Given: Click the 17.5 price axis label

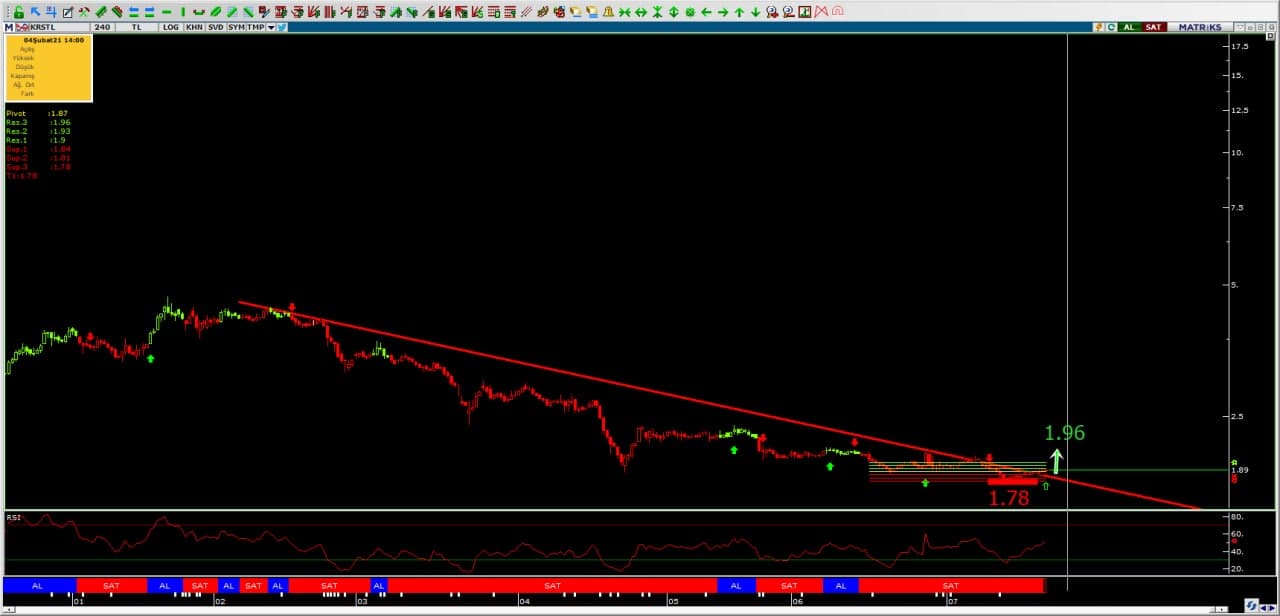Looking at the screenshot, I should (1239, 47).
